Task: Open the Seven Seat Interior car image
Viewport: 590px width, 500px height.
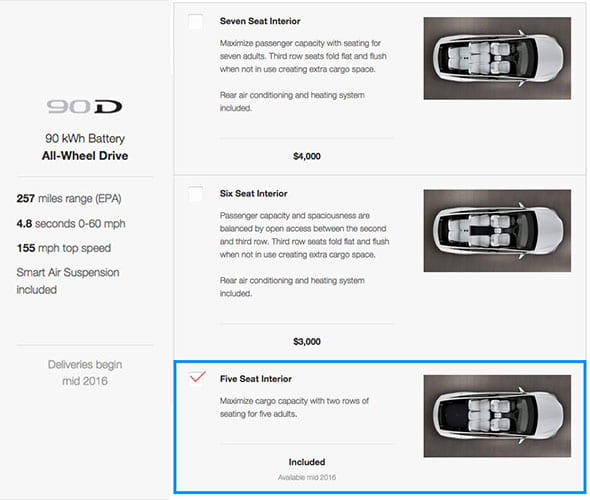Action: [497, 58]
